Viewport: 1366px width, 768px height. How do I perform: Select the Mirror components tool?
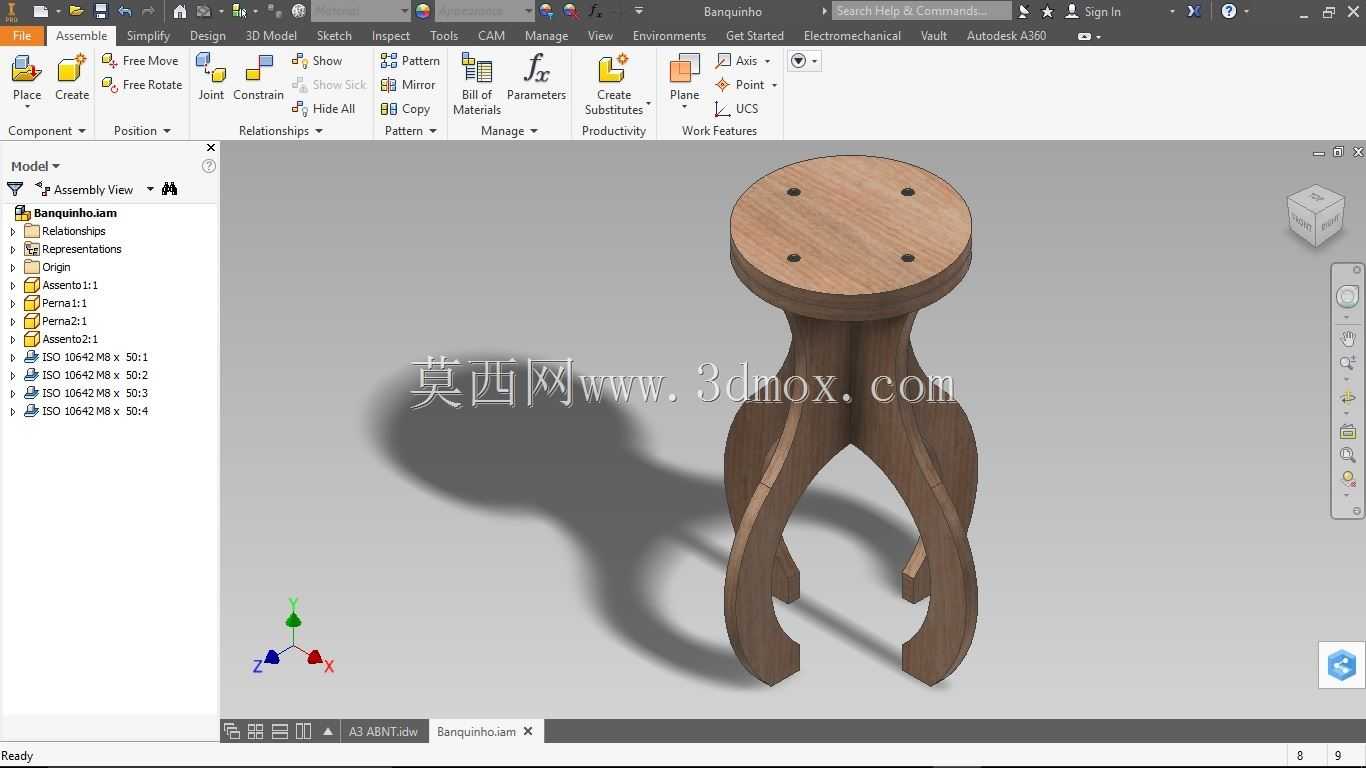(x=408, y=85)
